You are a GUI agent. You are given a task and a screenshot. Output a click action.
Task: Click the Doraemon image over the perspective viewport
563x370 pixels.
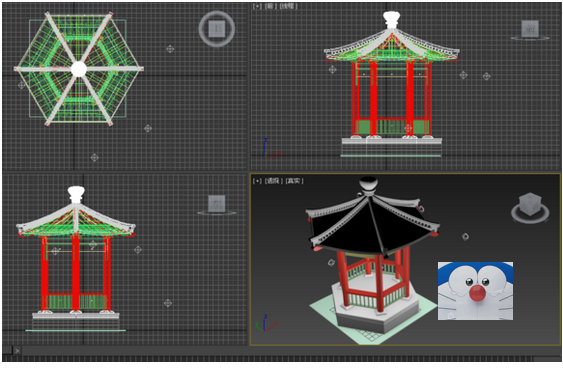[475, 291]
